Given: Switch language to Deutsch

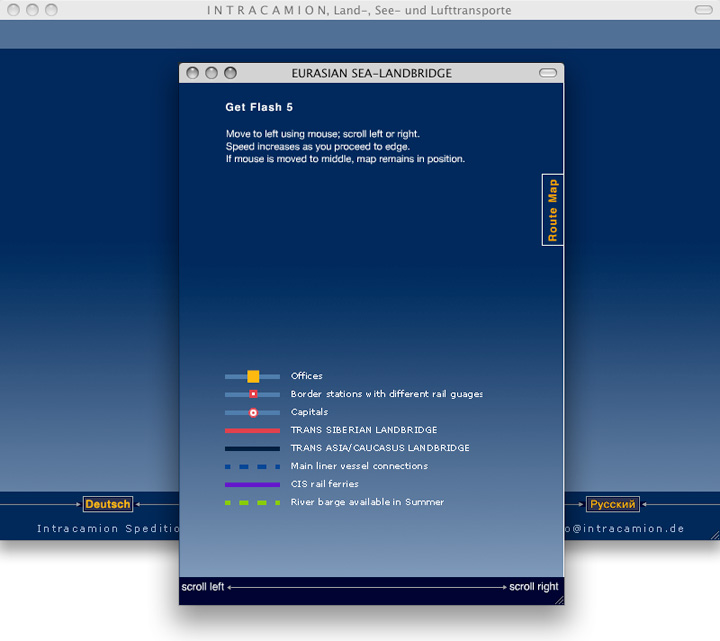Looking at the screenshot, I should pyautogui.click(x=108, y=504).
